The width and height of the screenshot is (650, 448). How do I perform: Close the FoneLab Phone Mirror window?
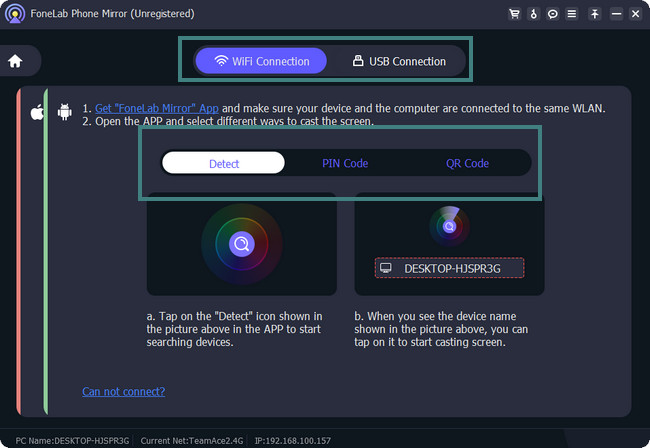pyautogui.click(x=635, y=14)
